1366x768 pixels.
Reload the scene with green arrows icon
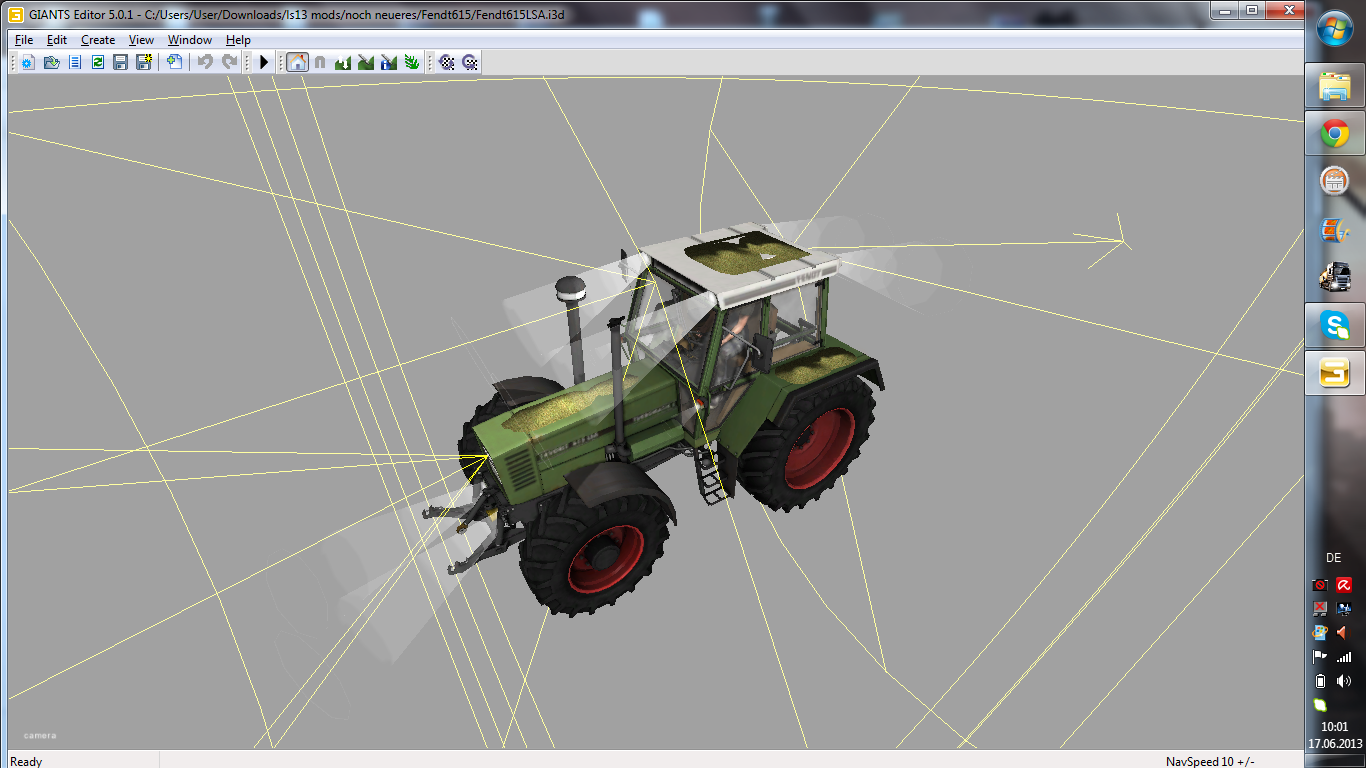(x=97, y=62)
